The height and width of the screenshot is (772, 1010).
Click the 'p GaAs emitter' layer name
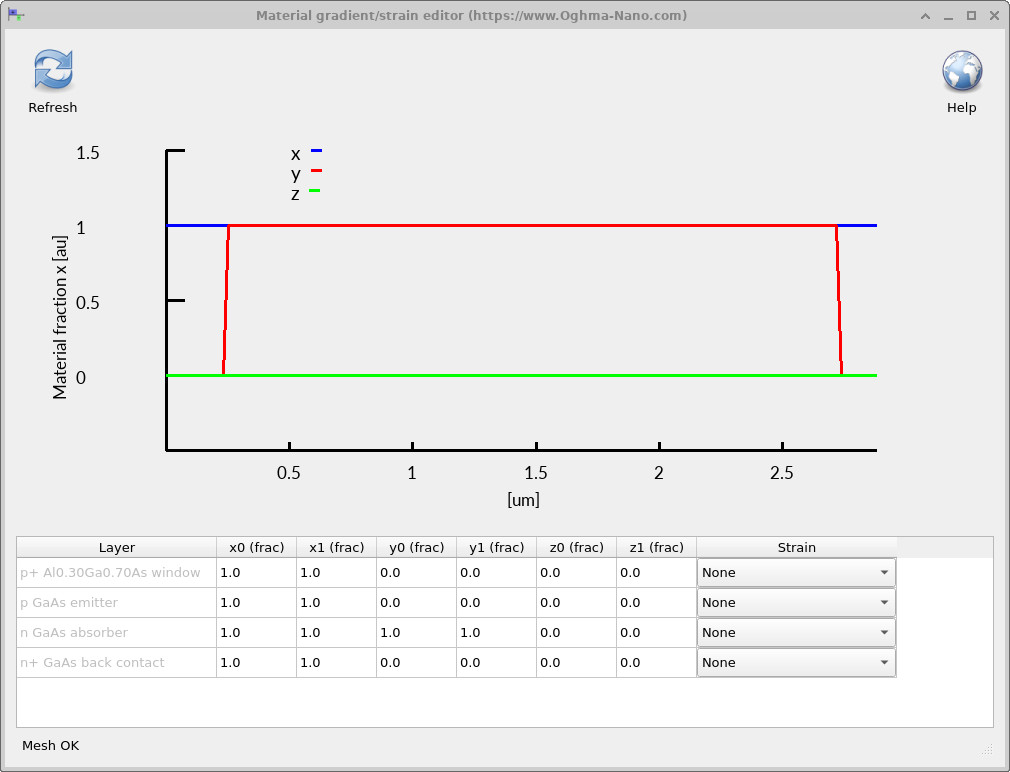point(69,603)
